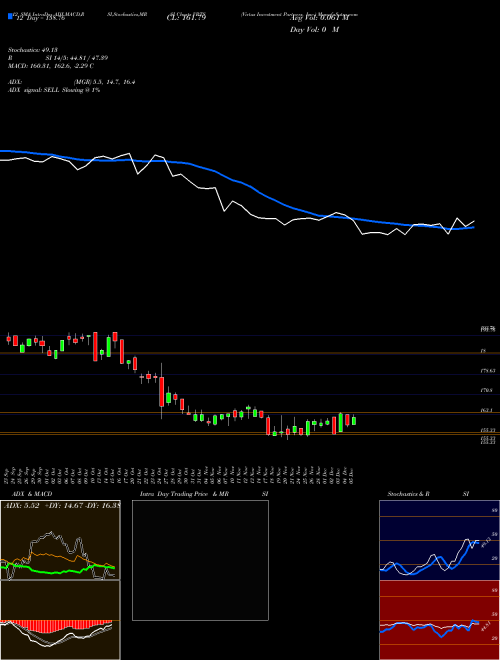This screenshot has height=660, width=500.
Task: Click the 'Avg Vol: 0.061 M' label
Action: tap(320, 18)
